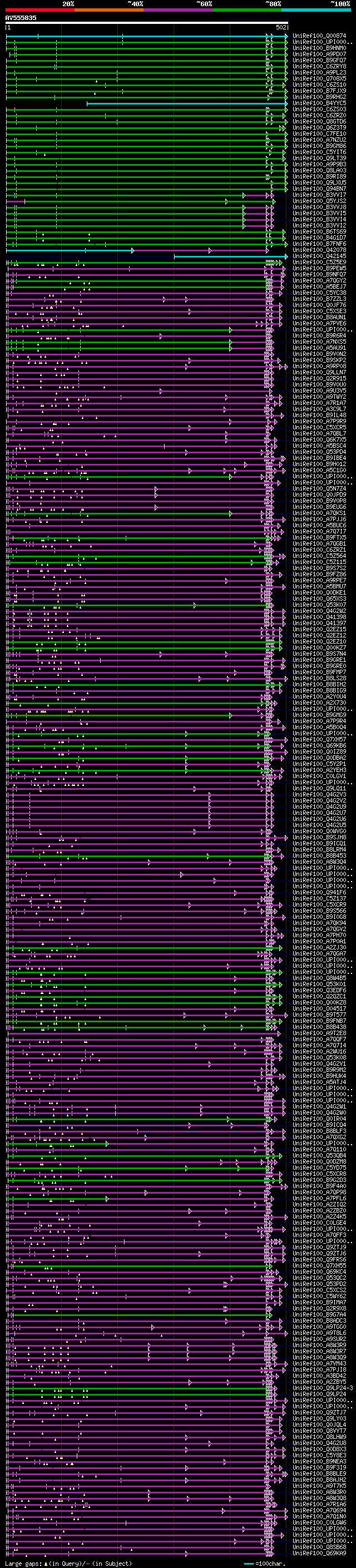Viewport: 356px width, 1568px height.
Task: Click the query sequence name AV555835
Action: (21, 18)
